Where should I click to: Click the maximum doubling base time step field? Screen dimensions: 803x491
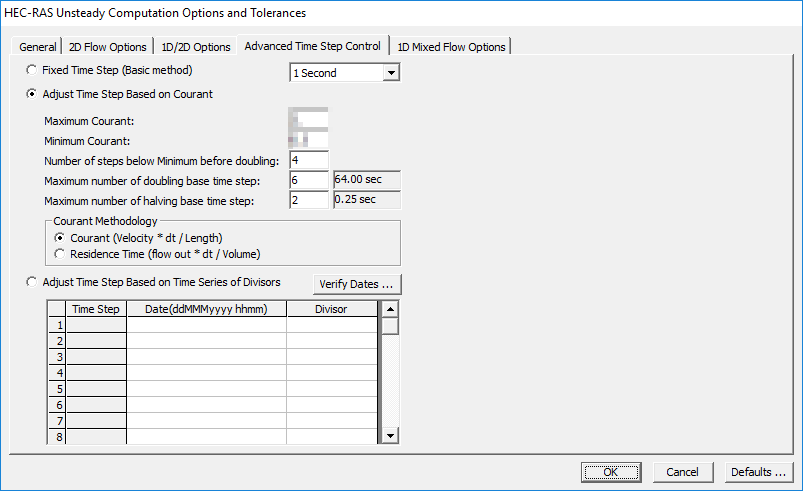coord(309,180)
